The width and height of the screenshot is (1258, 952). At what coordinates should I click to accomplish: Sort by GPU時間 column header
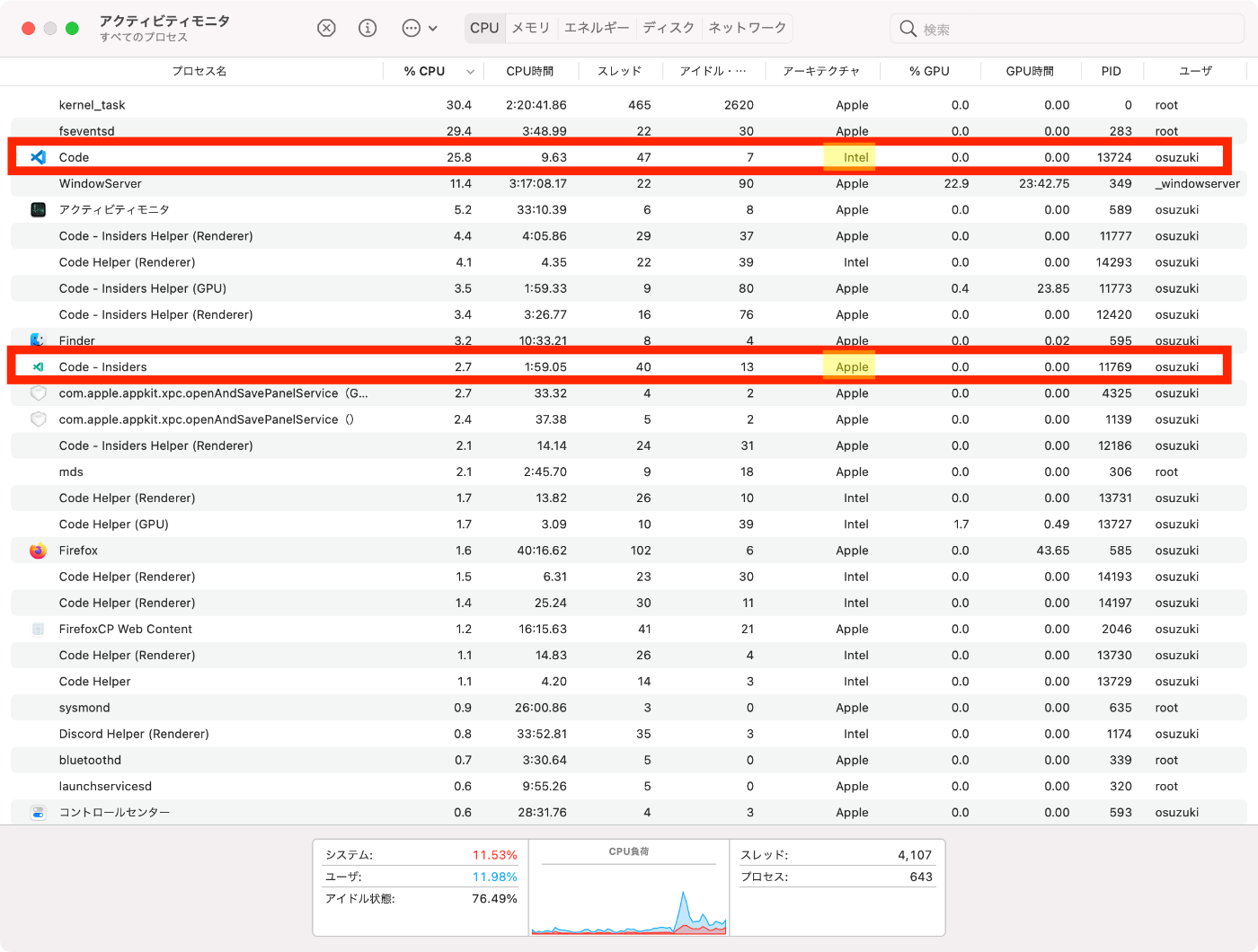(x=1030, y=71)
